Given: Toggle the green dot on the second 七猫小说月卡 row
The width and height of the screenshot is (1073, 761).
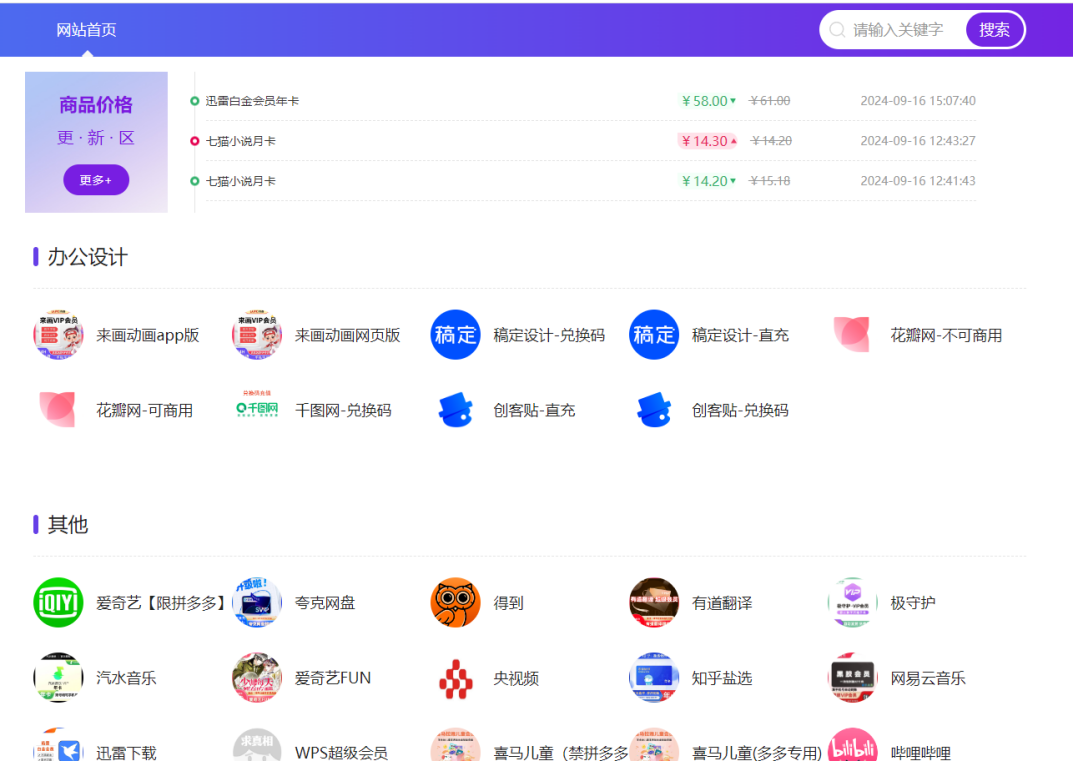Looking at the screenshot, I should (195, 181).
